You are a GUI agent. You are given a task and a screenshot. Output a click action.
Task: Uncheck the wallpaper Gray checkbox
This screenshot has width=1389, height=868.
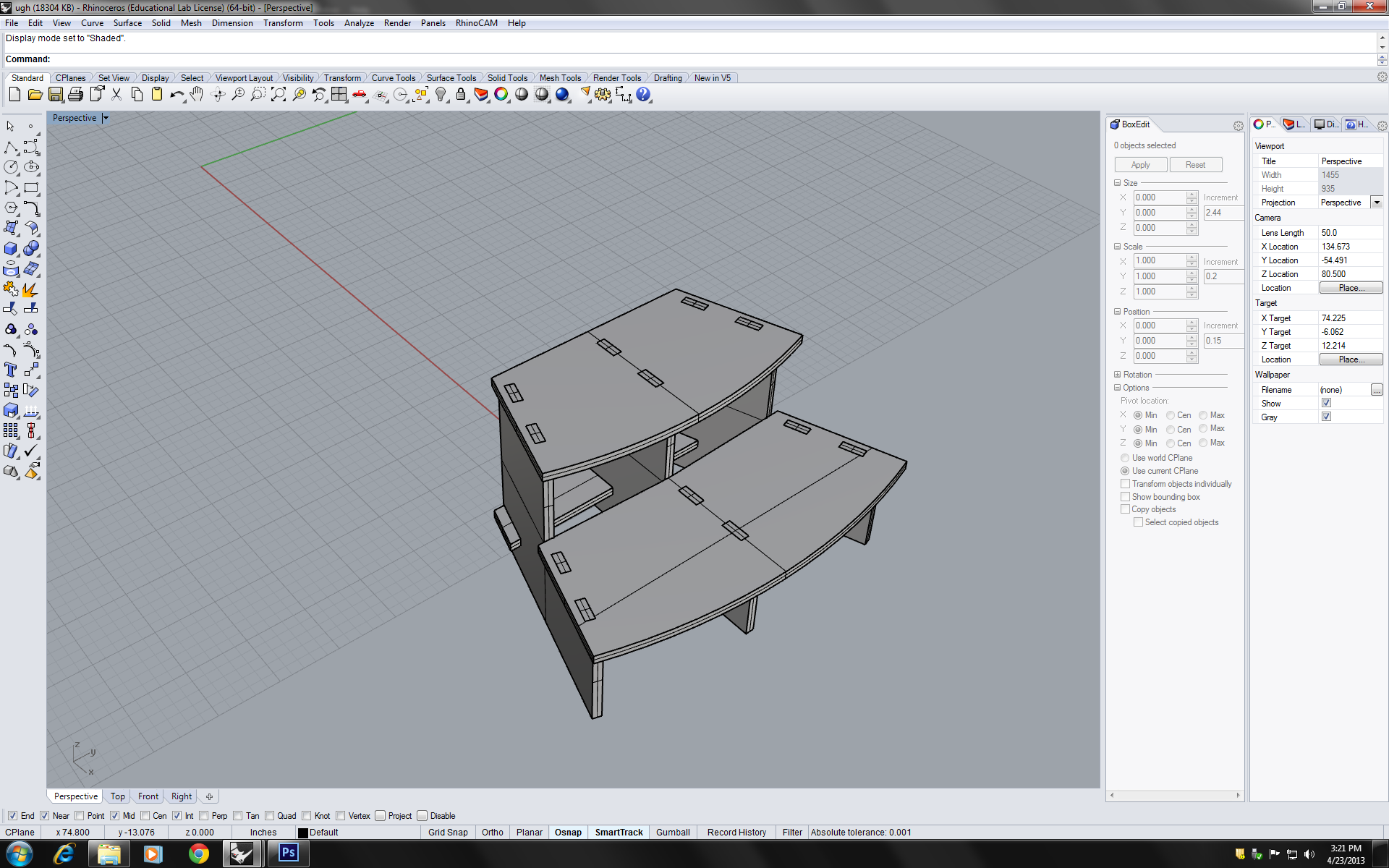point(1326,417)
